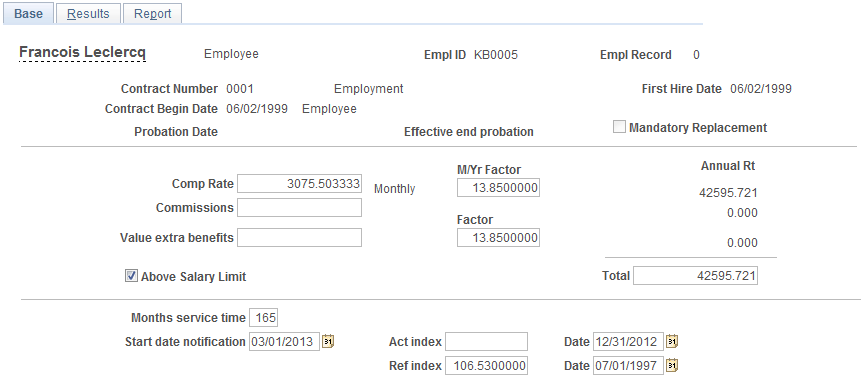The height and width of the screenshot is (382, 865).
Task: Click the Start date notification date field
Action: [285, 342]
